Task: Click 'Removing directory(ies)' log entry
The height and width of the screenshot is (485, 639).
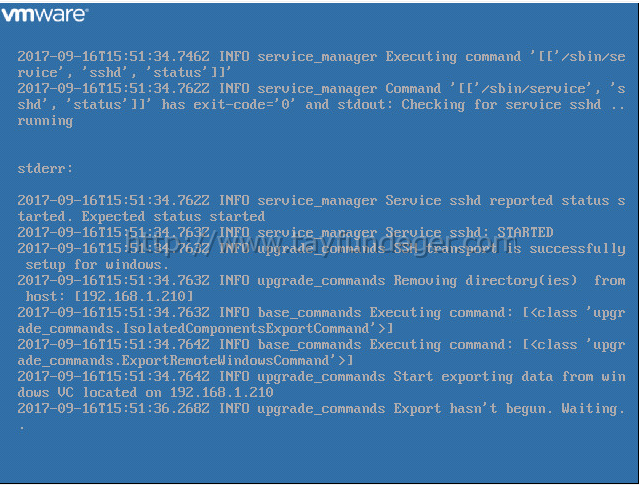Action: pyautogui.click(x=485, y=280)
